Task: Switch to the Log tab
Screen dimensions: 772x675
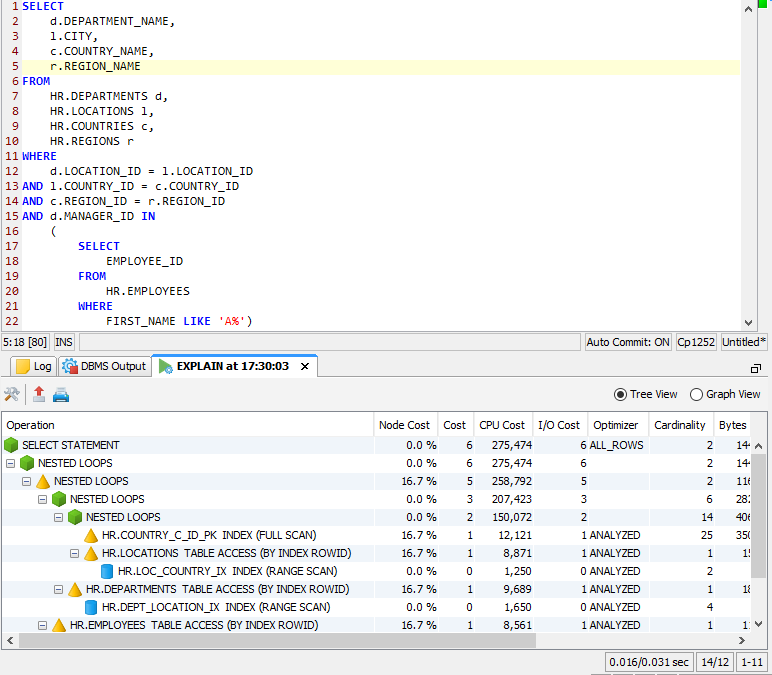Action: tap(33, 366)
